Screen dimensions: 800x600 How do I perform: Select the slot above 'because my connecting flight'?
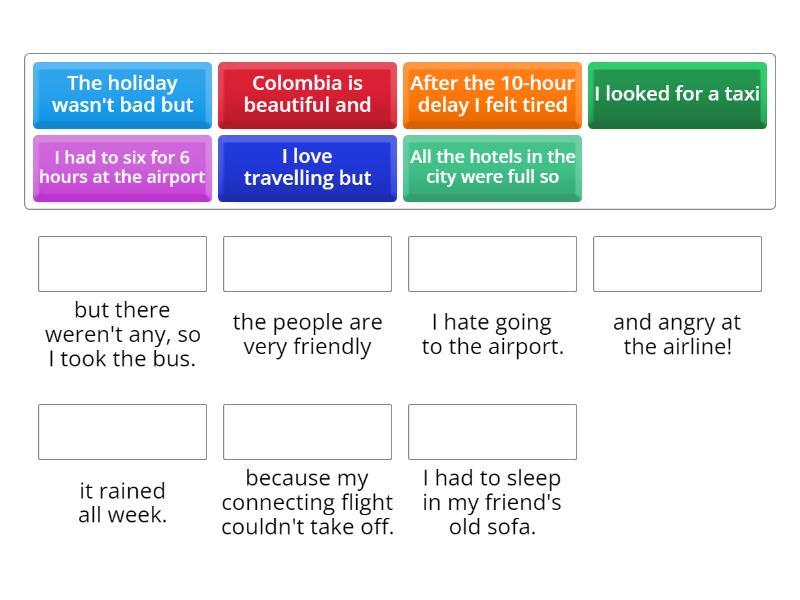click(x=307, y=432)
